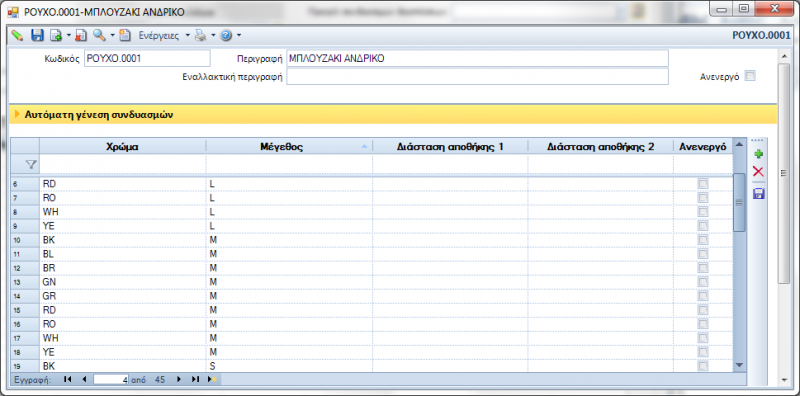
Task: Go to previous record in navigator
Action: click(84, 379)
